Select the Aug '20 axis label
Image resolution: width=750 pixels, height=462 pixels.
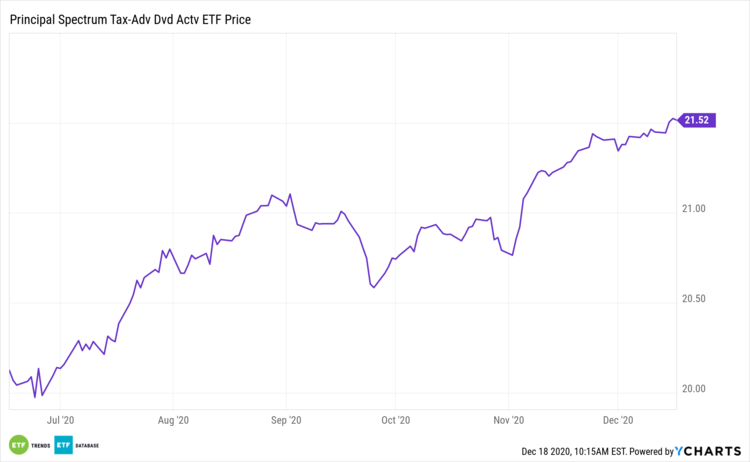pyautogui.click(x=173, y=420)
